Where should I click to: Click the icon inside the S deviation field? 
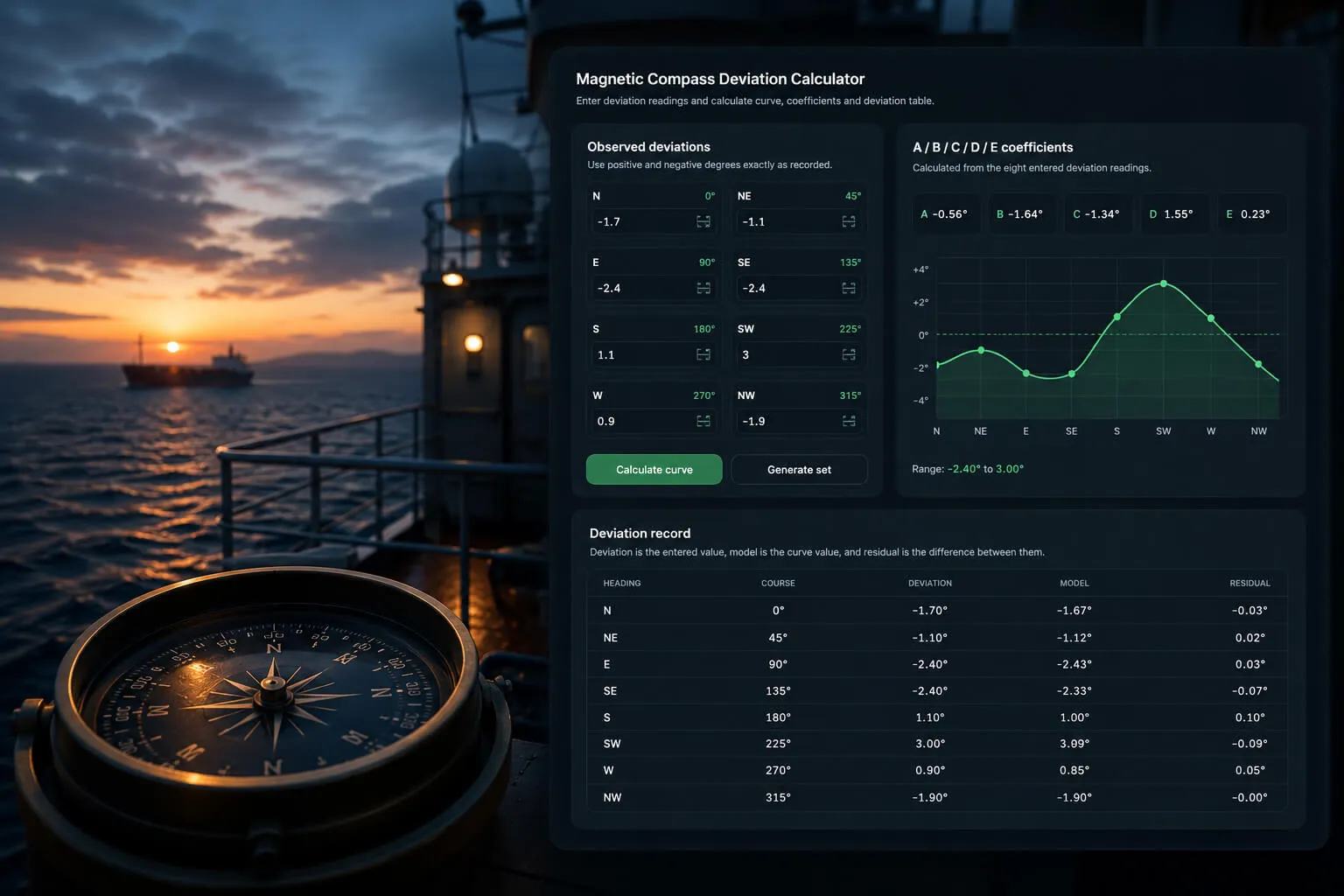tap(703, 354)
